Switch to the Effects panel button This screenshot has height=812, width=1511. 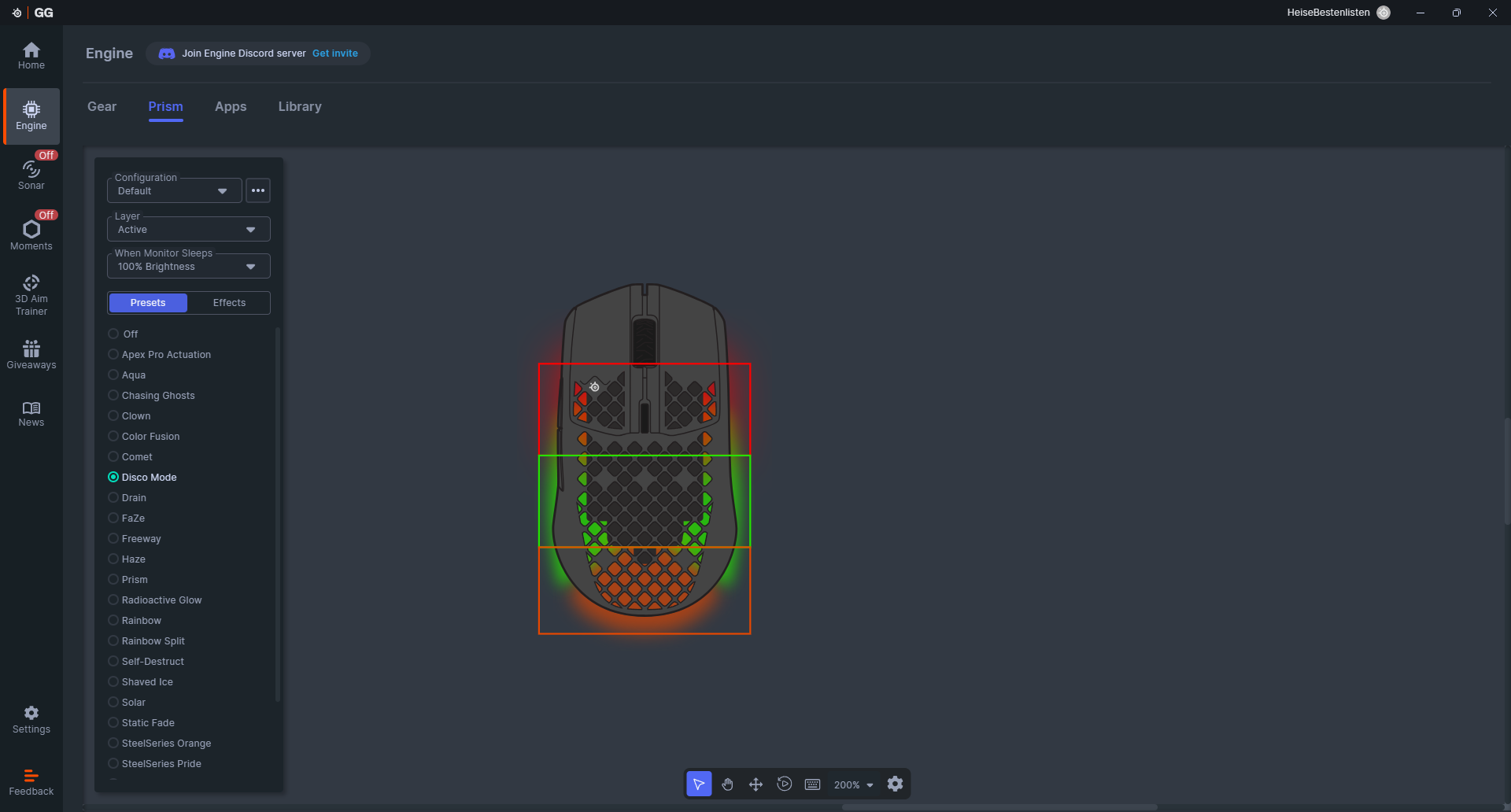[x=229, y=303]
